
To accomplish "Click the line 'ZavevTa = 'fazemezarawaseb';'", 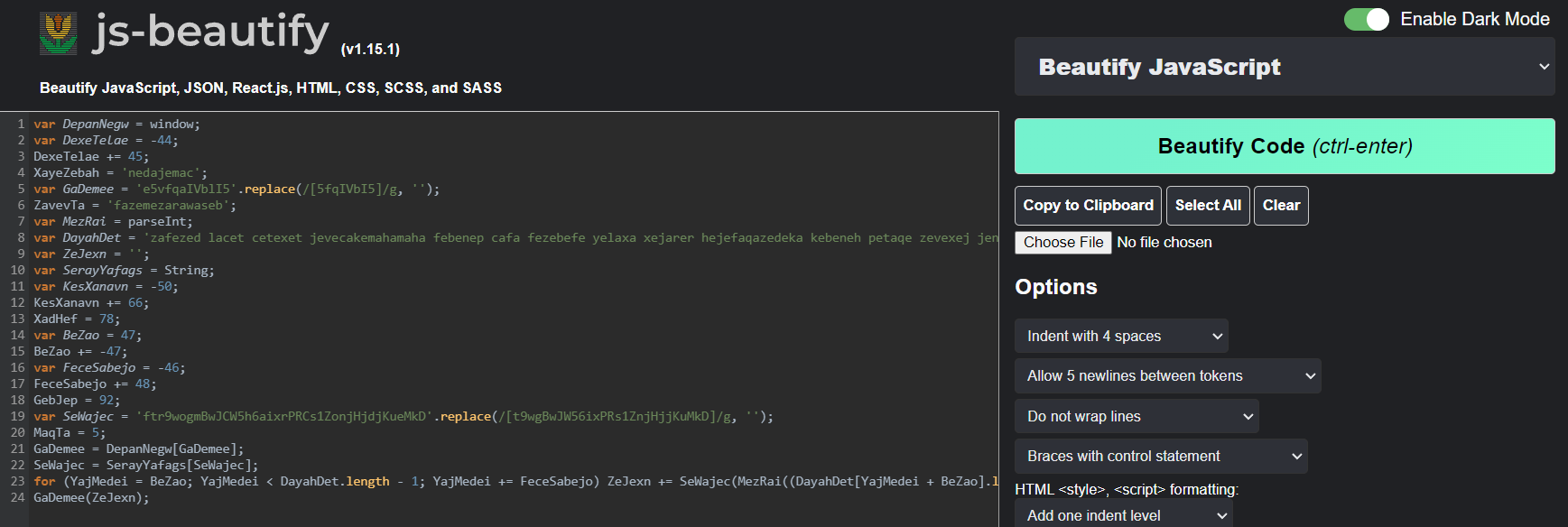I will coord(135,205).
